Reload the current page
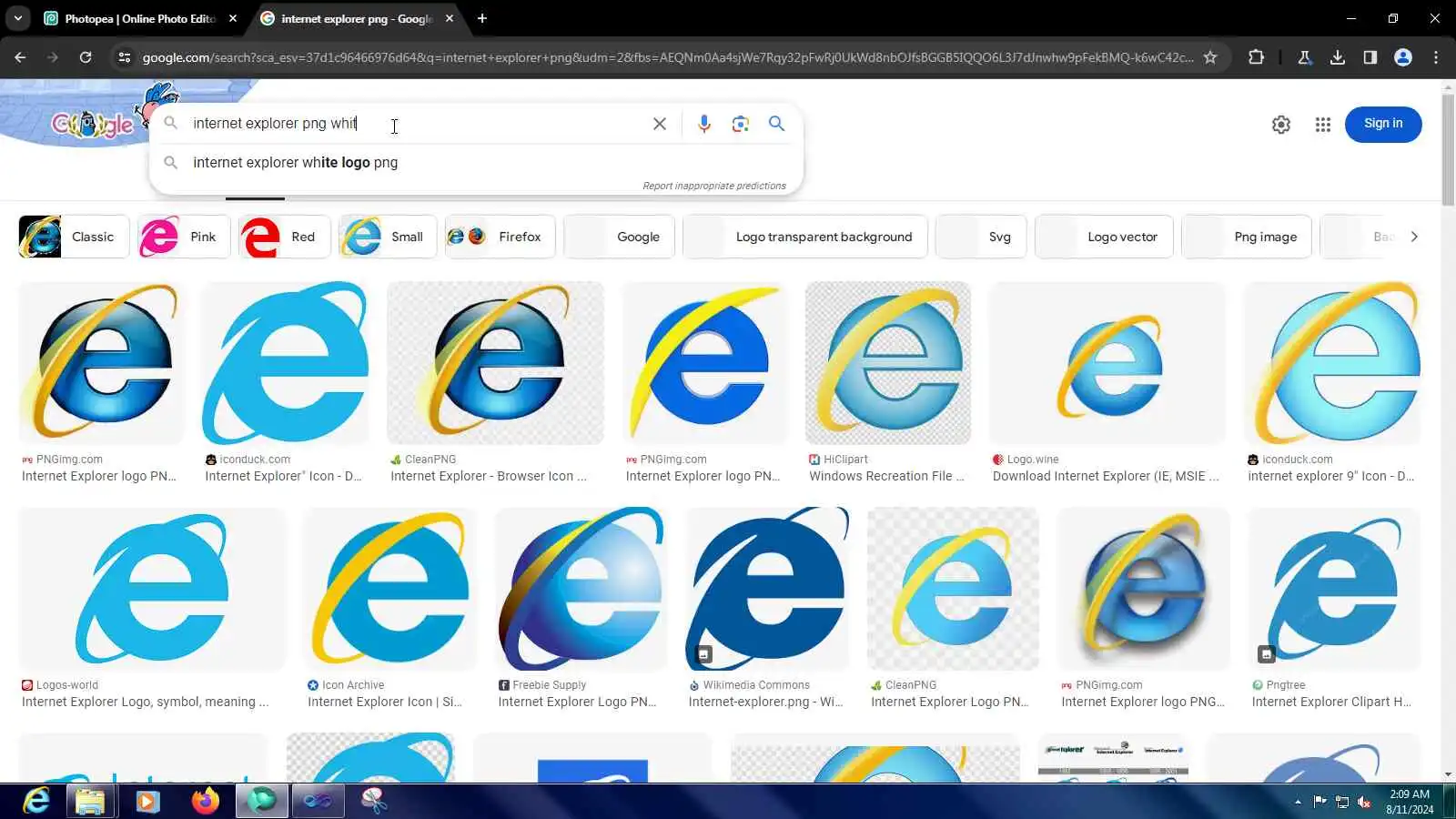This screenshot has width=1456, height=819. click(86, 57)
